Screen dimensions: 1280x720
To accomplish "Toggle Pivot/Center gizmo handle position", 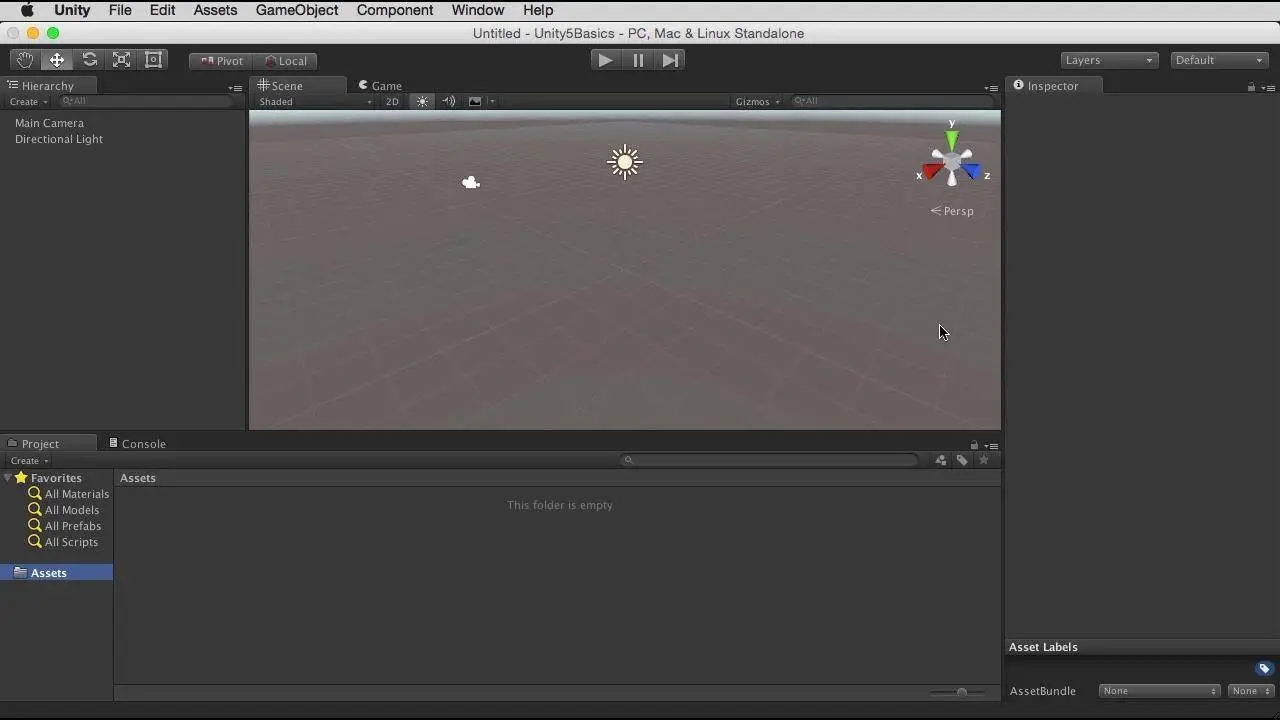I will [x=221, y=61].
